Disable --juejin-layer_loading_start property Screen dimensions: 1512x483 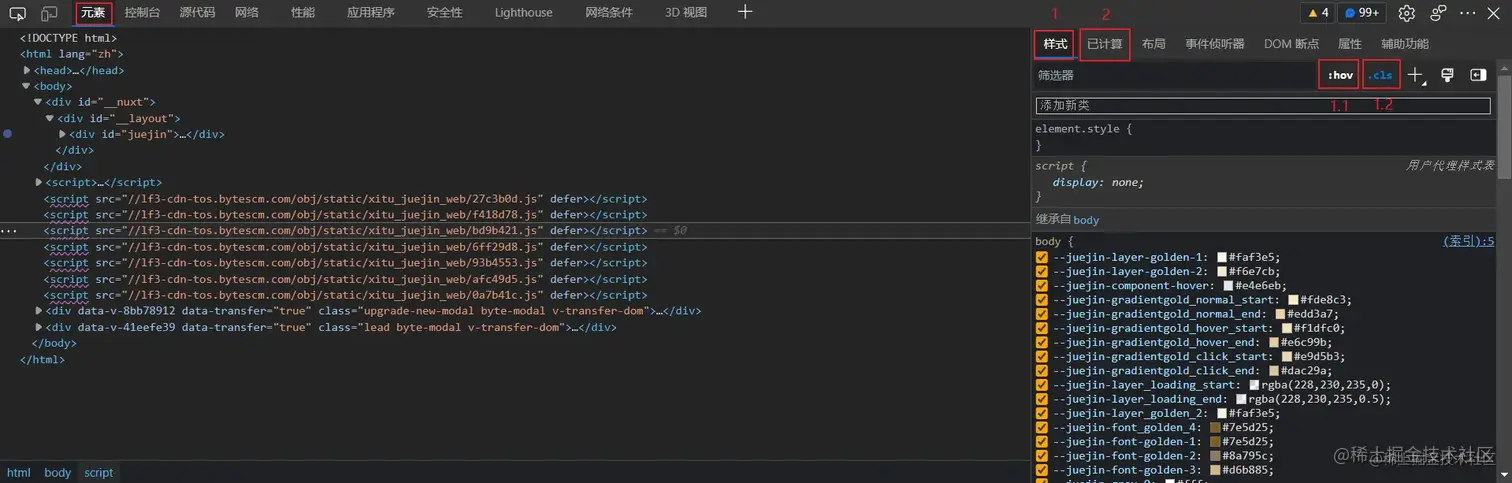pyautogui.click(x=1042, y=384)
